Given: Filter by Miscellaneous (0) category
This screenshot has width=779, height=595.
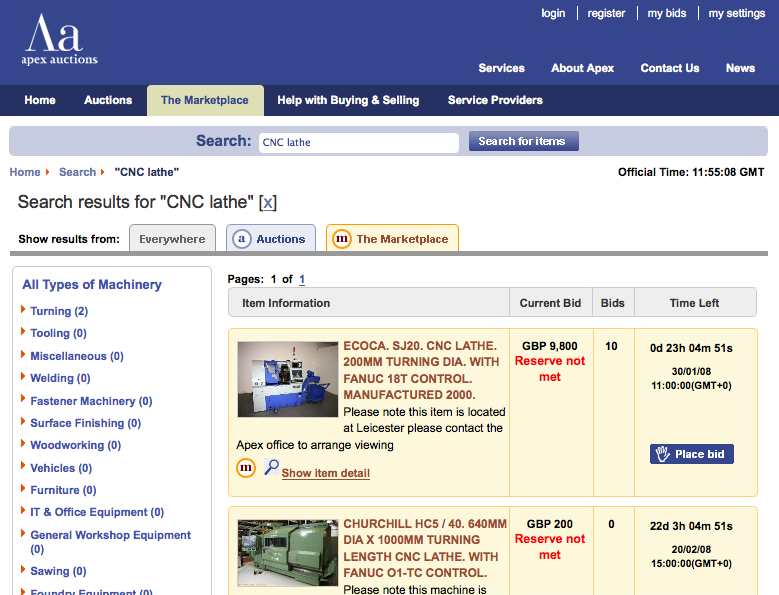Looking at the screenshot, I should [77, 356].
